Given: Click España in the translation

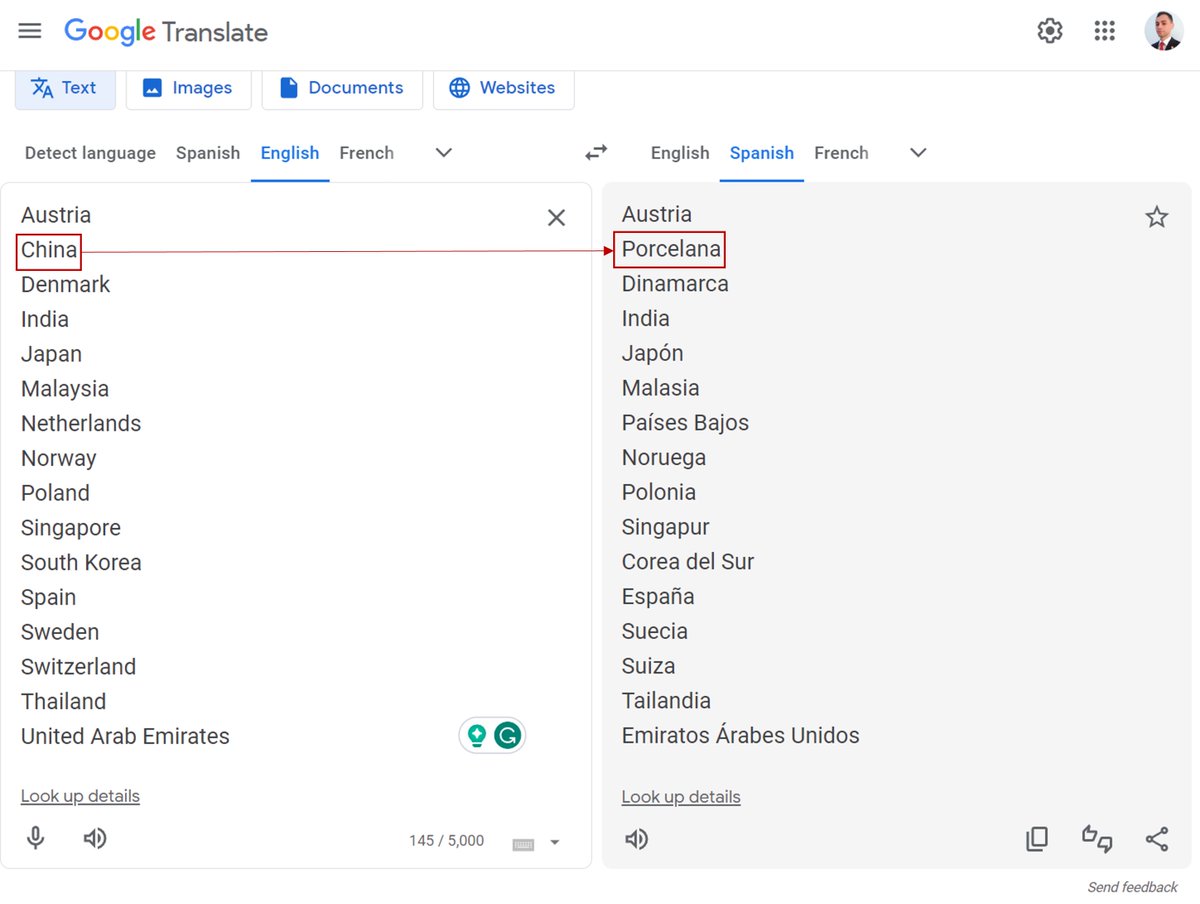Looking at the screenshot, I should tap(658, 596).
